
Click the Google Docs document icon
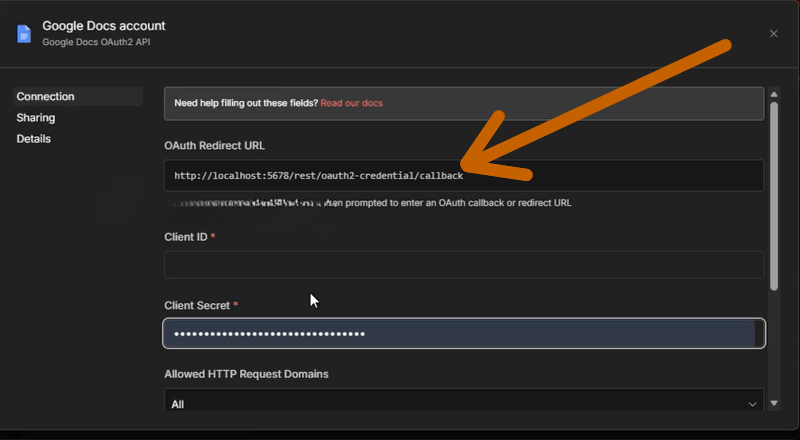pos(24,34)
